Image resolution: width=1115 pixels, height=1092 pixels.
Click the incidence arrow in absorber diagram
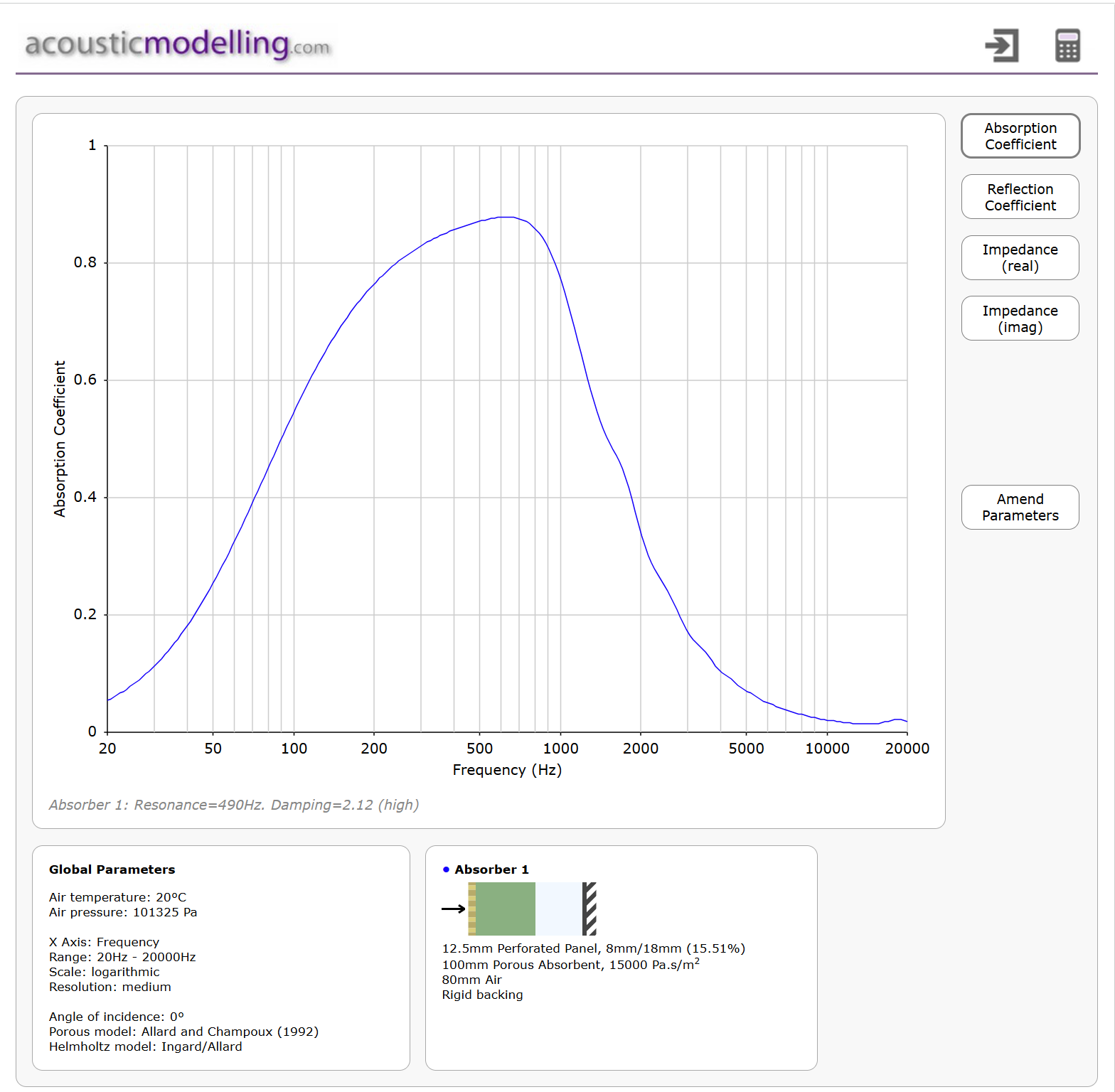point(453,909)
